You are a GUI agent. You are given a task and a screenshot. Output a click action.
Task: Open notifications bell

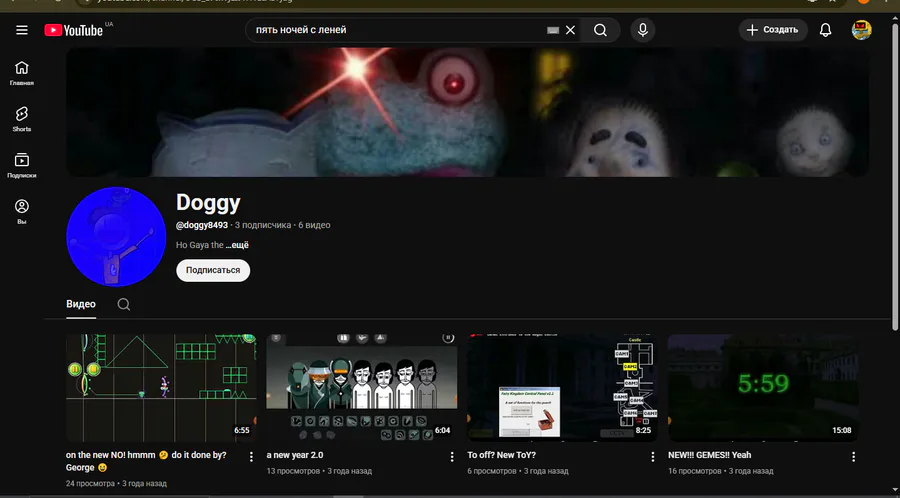click(x=825, y=30)
